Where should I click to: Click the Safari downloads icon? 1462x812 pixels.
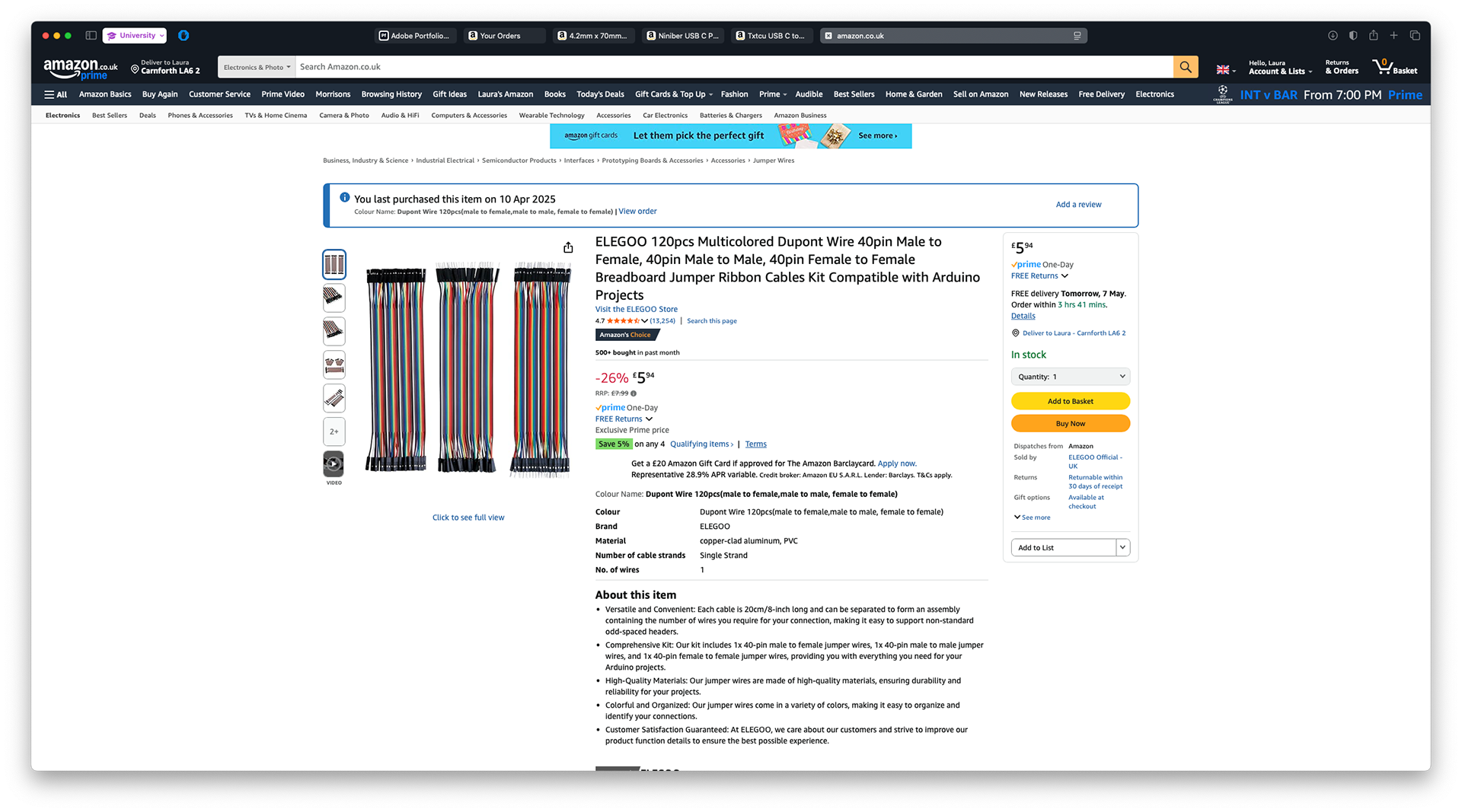click(1333, 36)
